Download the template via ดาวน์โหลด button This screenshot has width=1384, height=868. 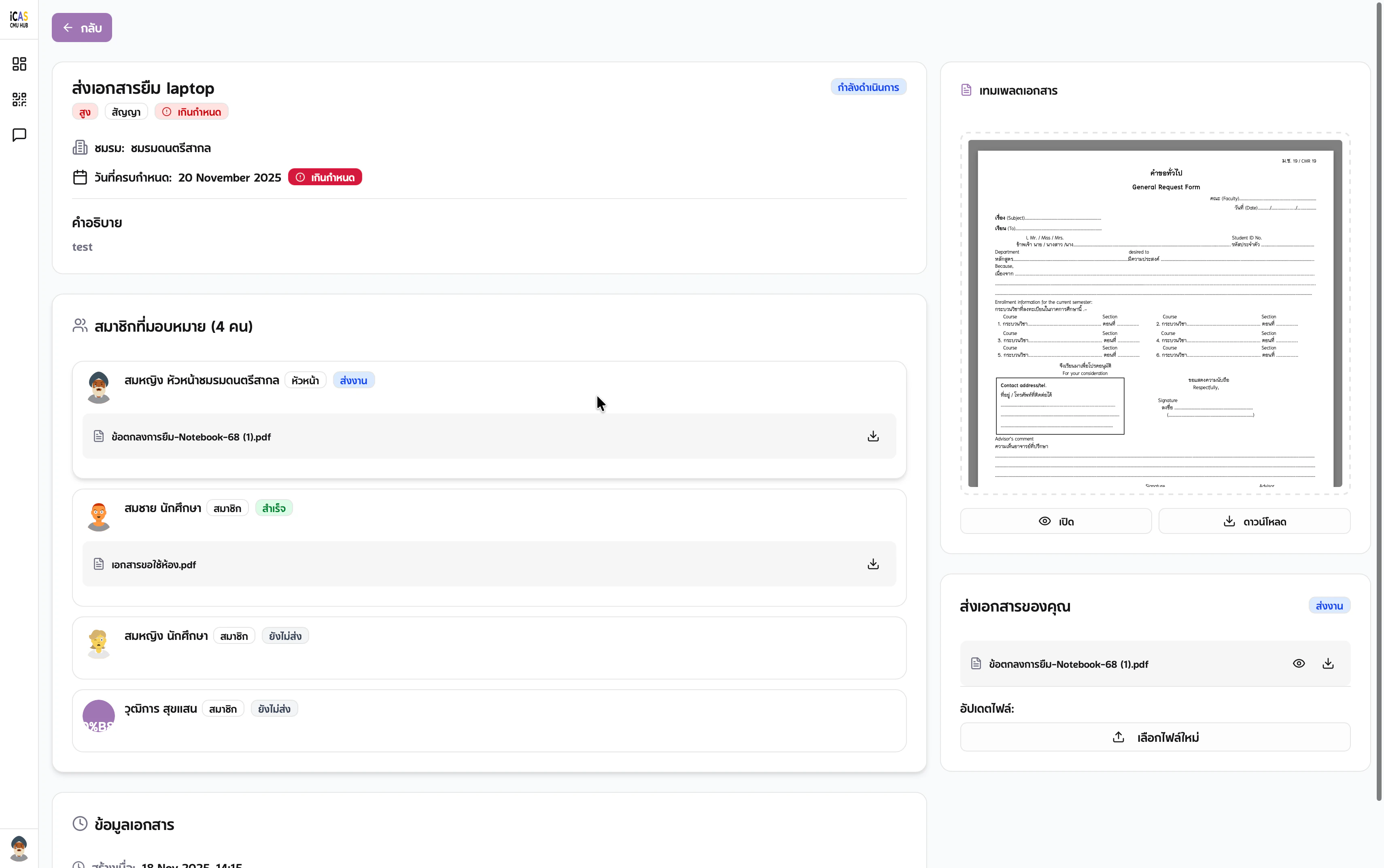(1254, 521)
